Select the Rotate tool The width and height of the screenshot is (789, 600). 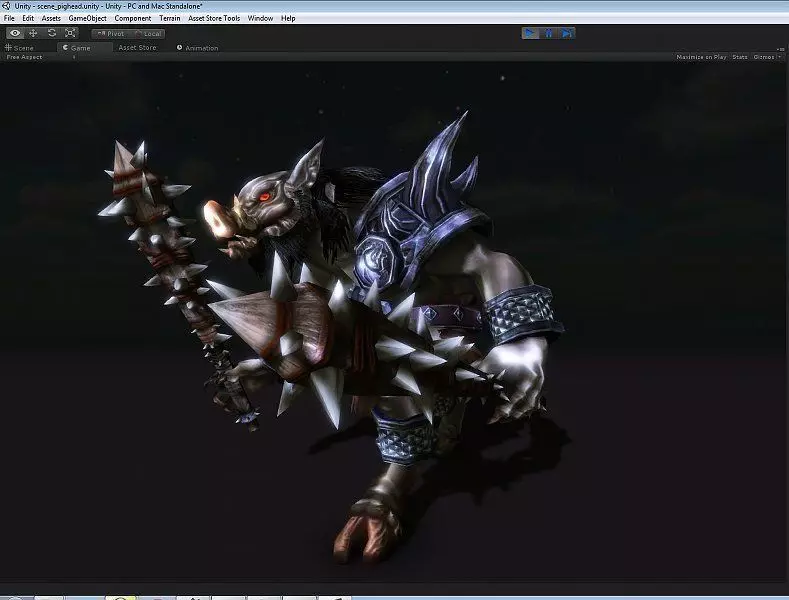tap(52, 33)
